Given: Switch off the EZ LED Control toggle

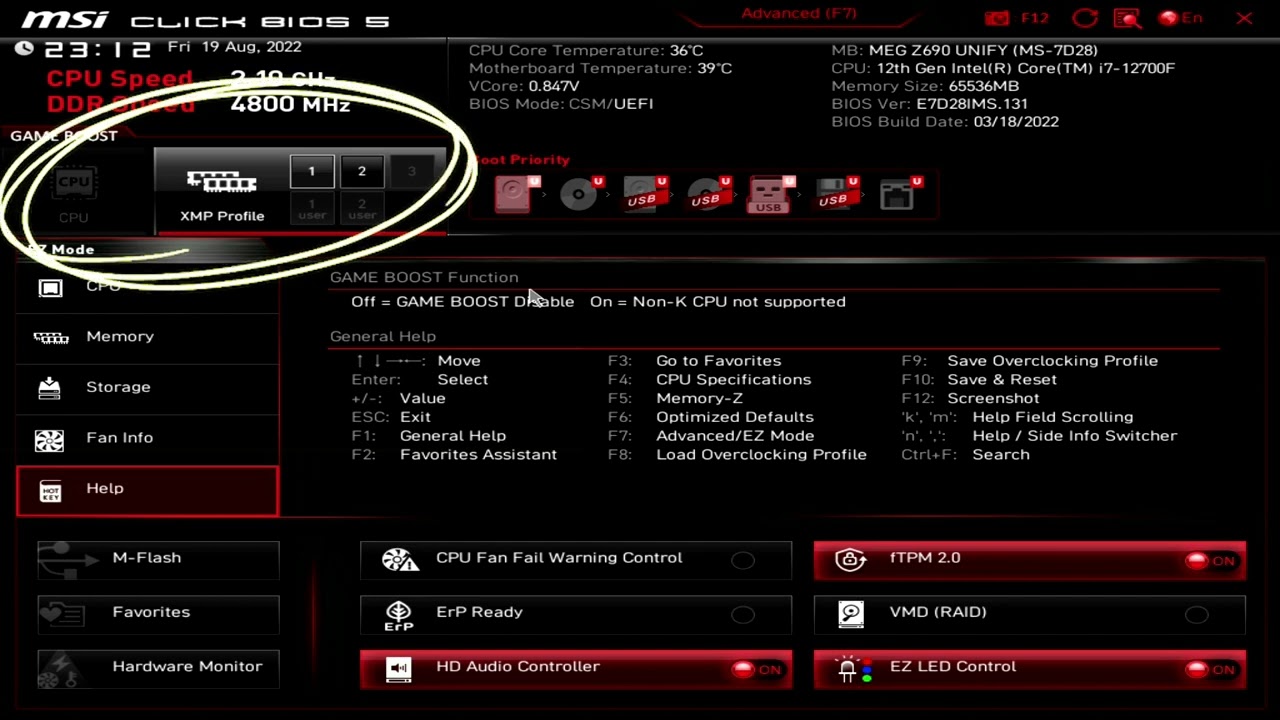Looking at the screenshot, I should click(1211, 669).
